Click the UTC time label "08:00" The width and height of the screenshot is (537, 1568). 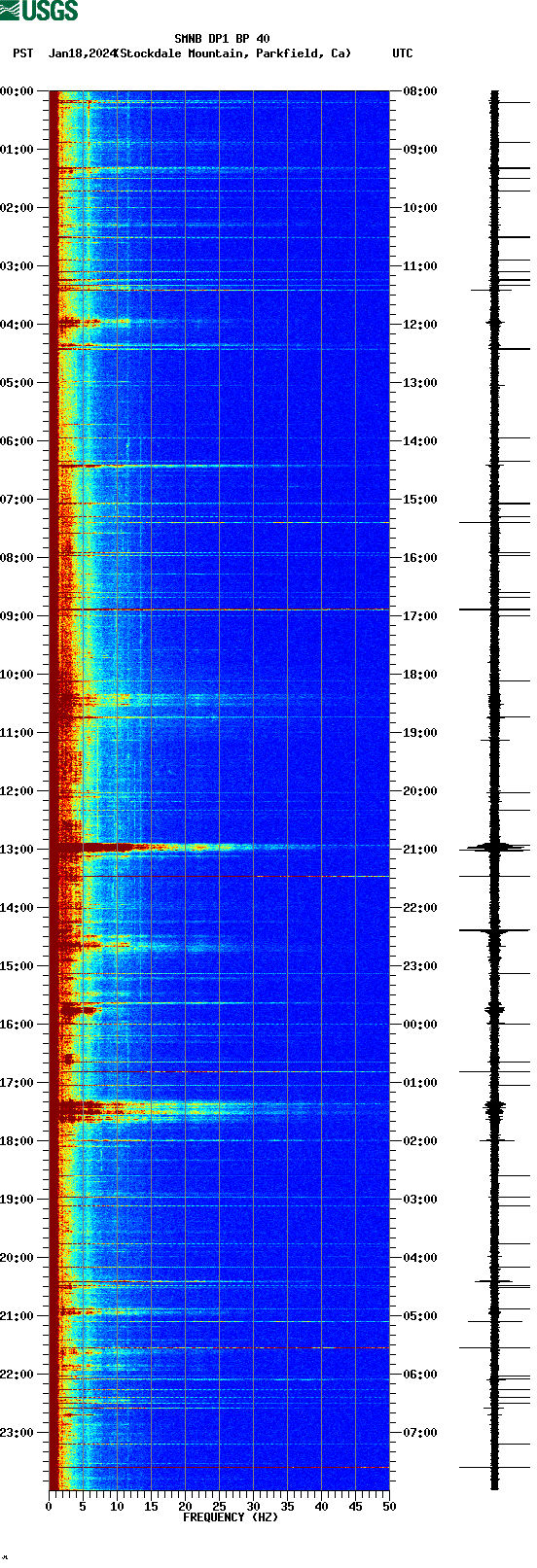tap(420, 91)
